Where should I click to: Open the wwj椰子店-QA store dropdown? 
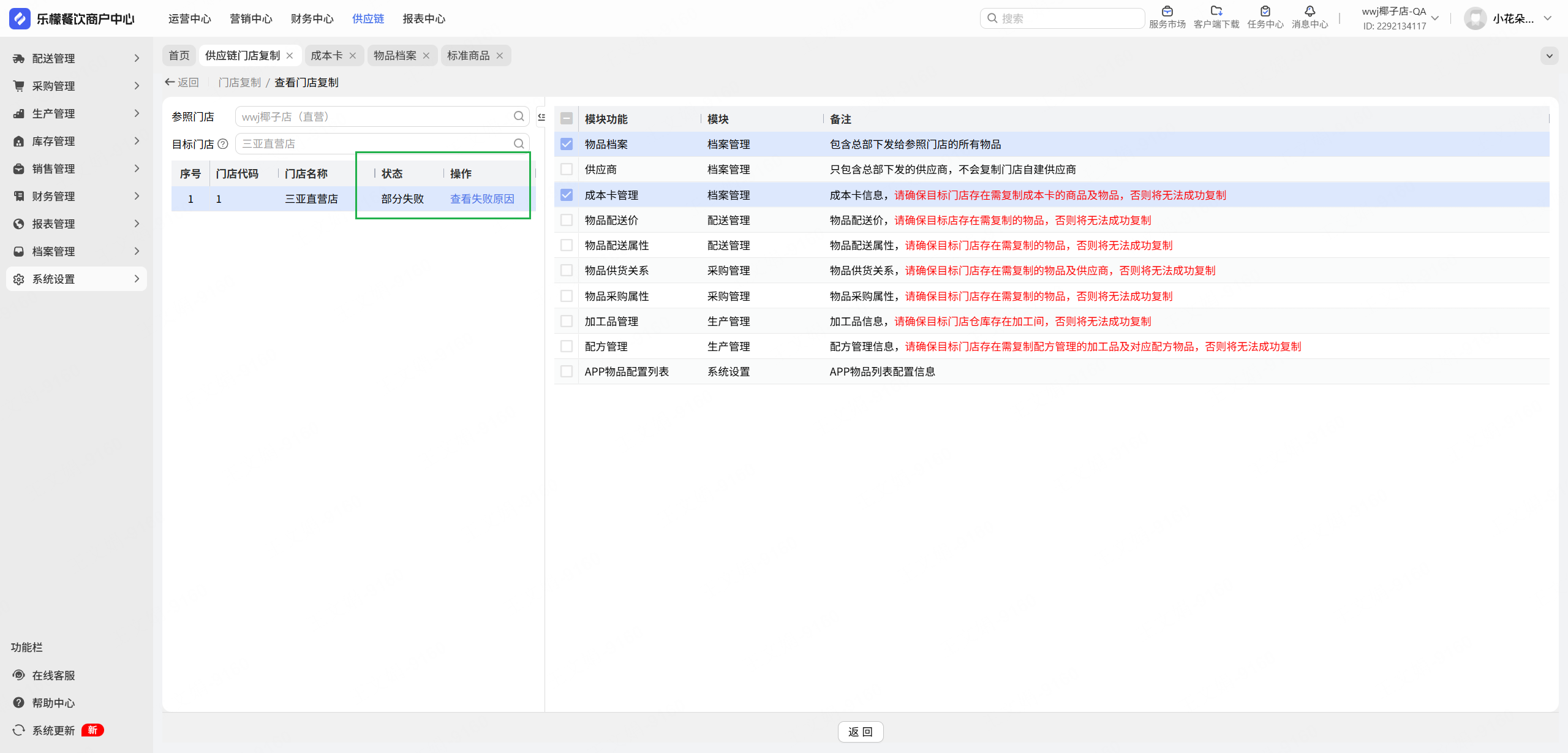[x=1434, y=18]
